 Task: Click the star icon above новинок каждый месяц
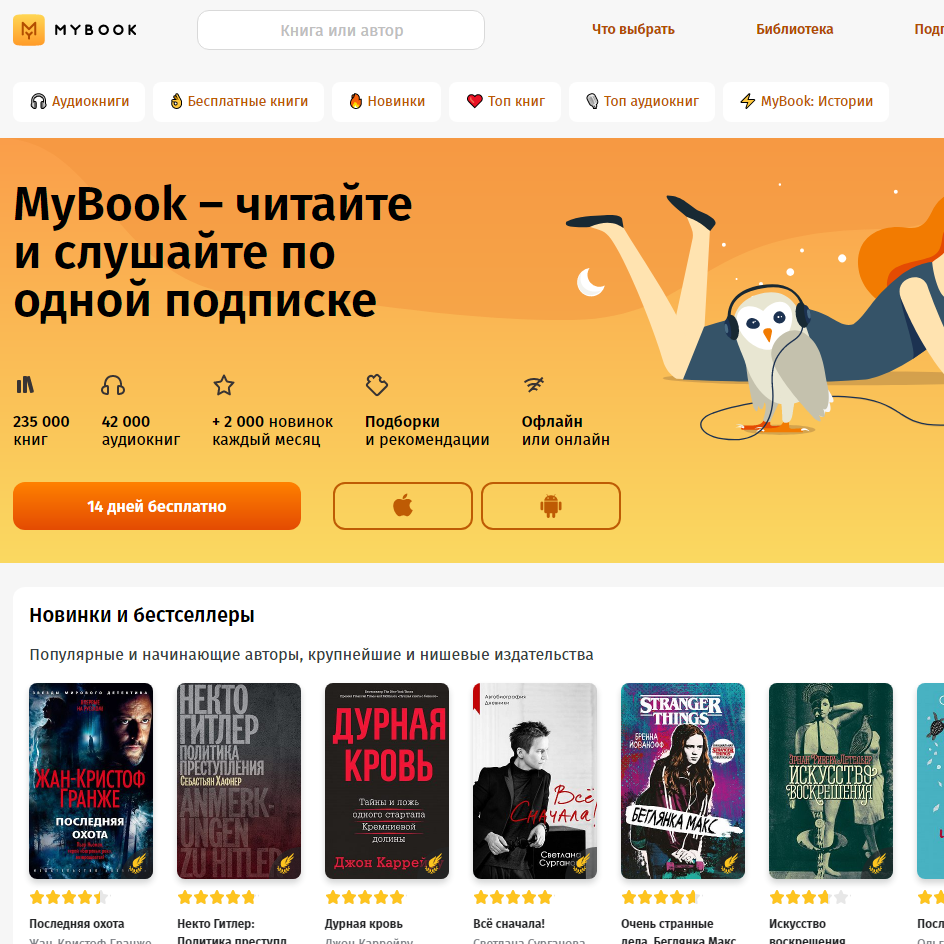224,385
